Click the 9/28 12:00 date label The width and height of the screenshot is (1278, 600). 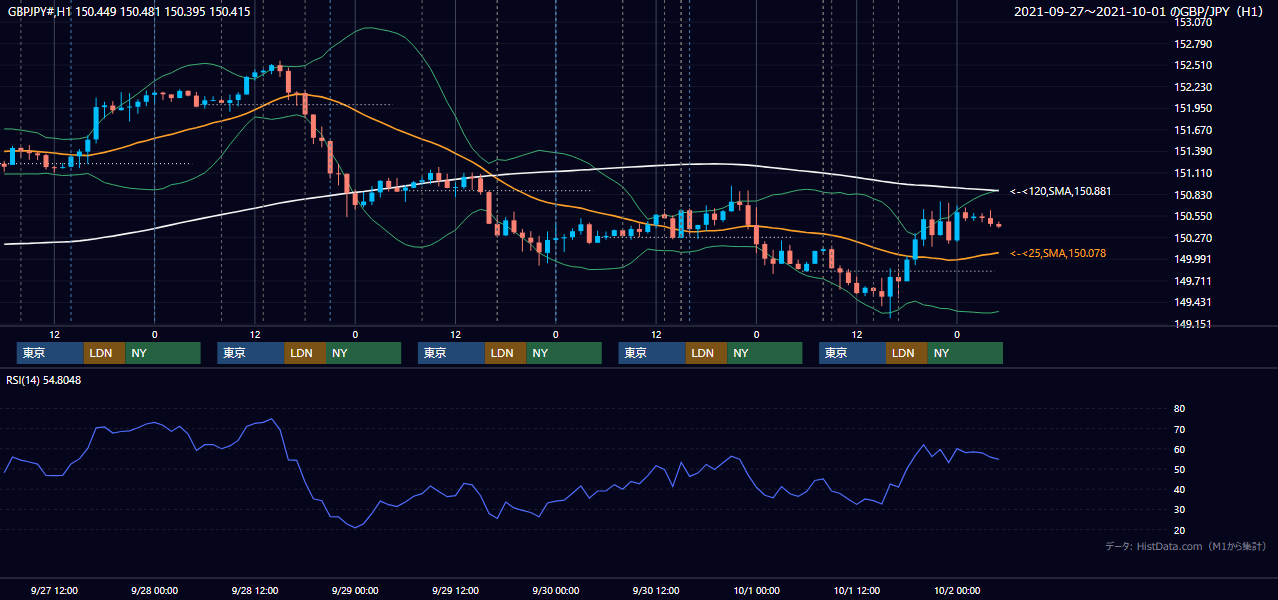[x=254, y=590]
